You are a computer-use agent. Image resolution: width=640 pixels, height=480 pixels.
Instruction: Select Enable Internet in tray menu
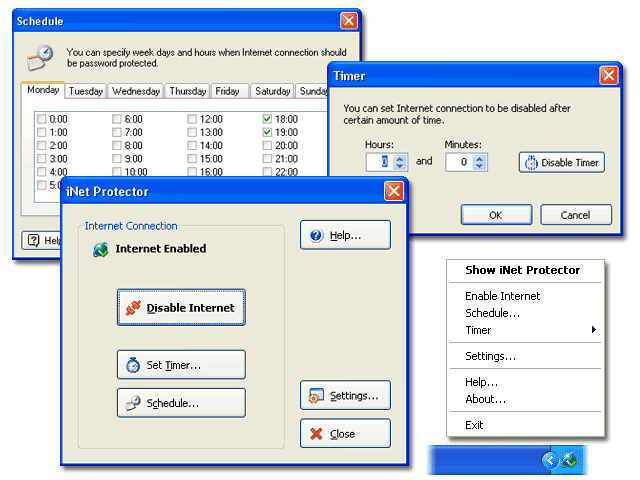(525, 296)
